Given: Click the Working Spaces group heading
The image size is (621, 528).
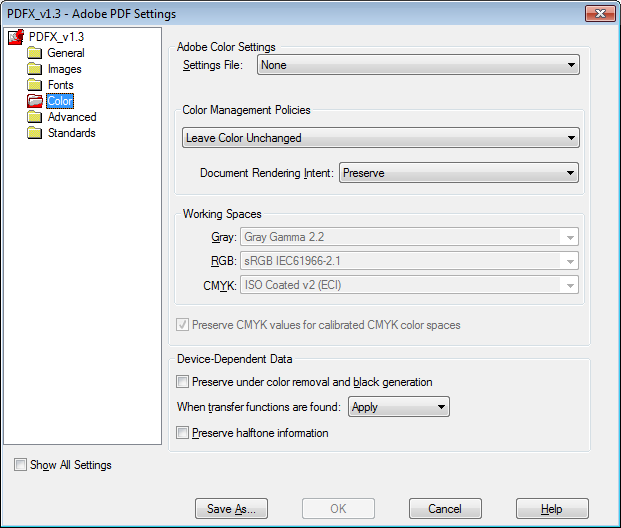Looking at the screenshot, I should pyautogui.click(x=222, y=214).
